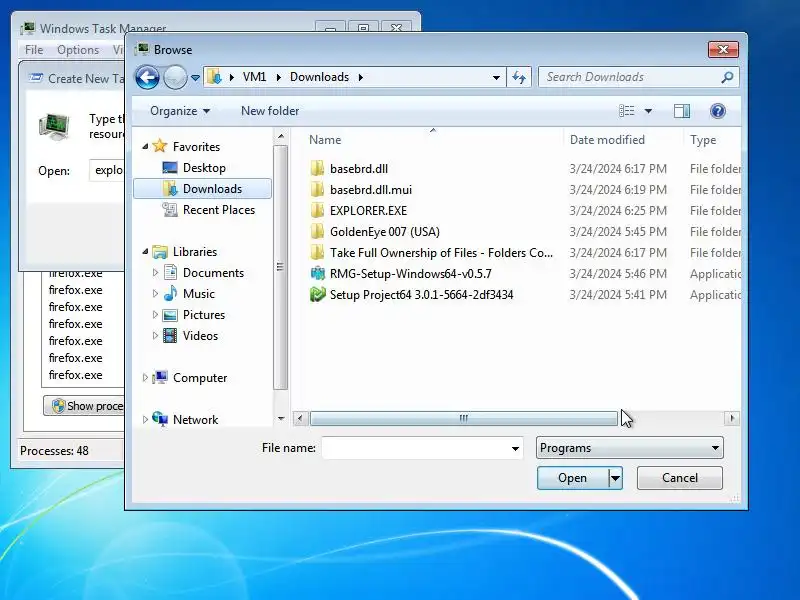Click the Documents library icon
800x600 pixels.
tap(170, 272)
